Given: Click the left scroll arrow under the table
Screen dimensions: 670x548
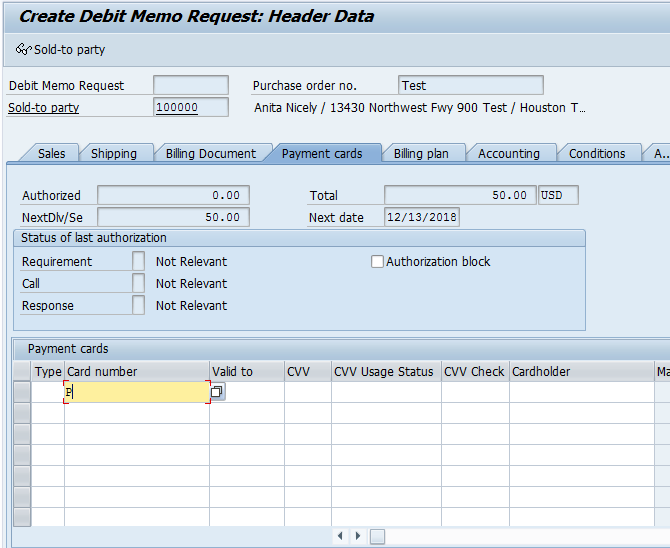Looking at the screenshot, I should point(342,537).
